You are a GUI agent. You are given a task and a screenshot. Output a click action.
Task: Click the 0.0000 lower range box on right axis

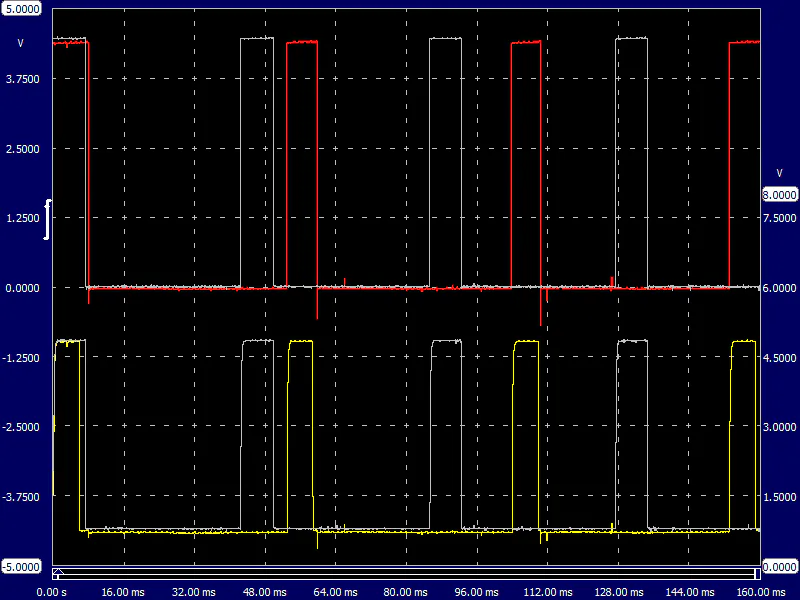[779, 566]
